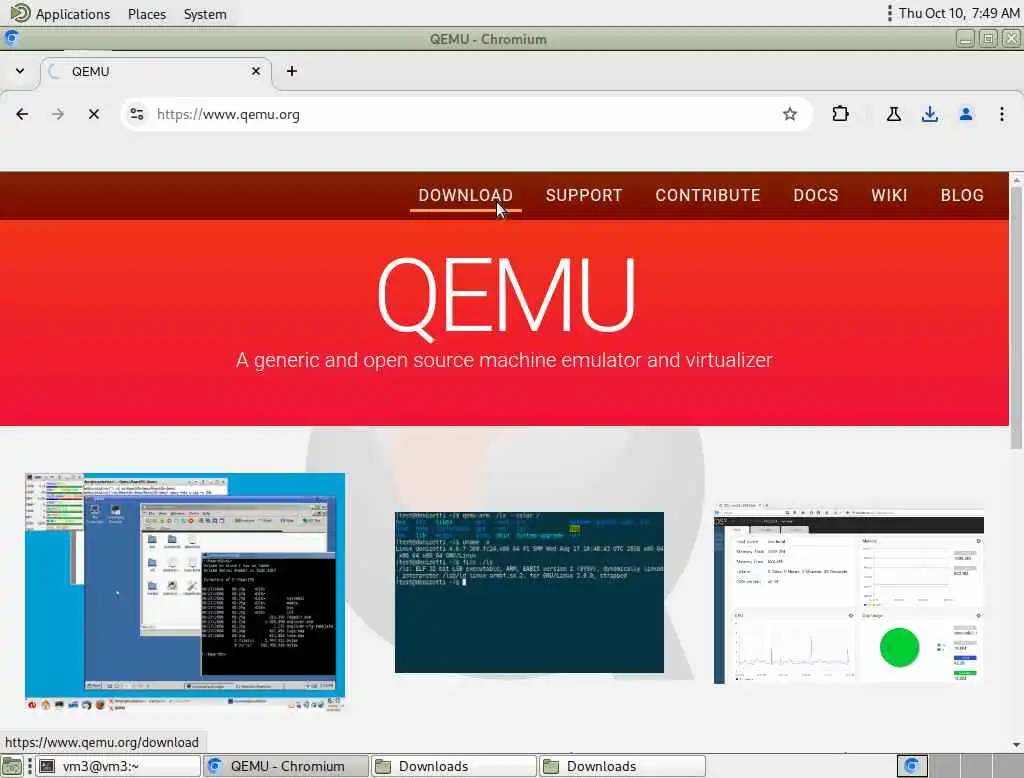Stop loading the page
Screen dimensions: 1024x778
pyautogui.click(x=93, y=114)
